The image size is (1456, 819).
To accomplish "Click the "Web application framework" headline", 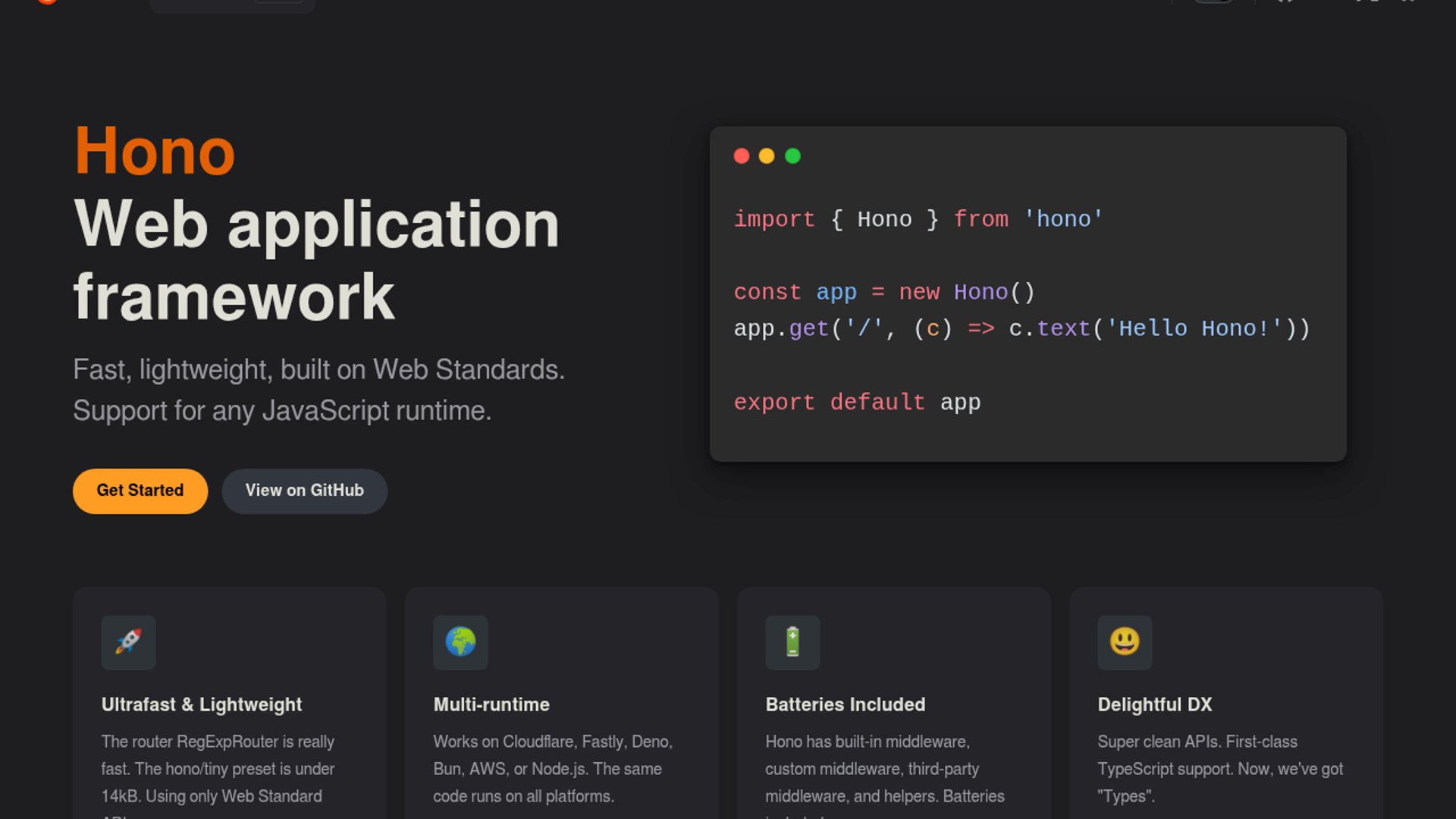I will [x=316, y=260].
